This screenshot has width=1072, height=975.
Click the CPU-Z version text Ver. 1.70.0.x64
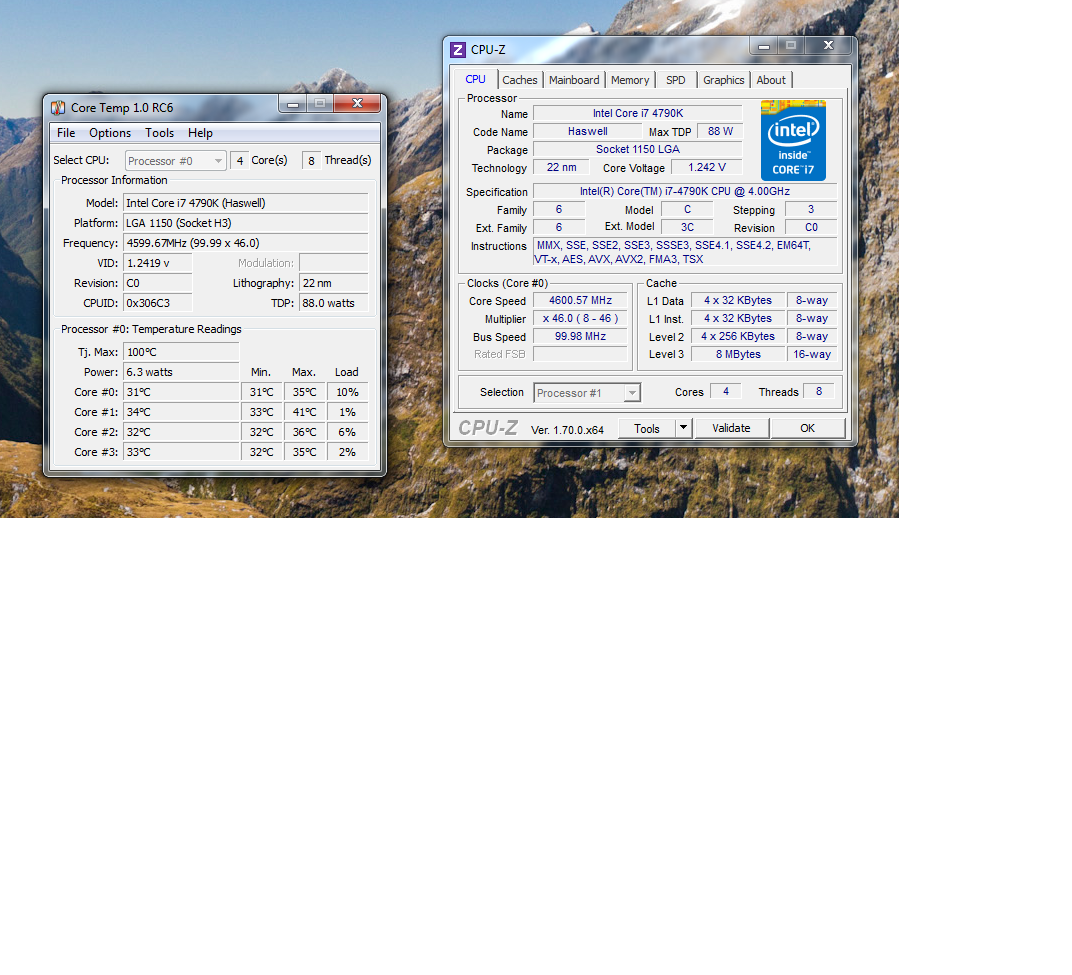(567, 430)
